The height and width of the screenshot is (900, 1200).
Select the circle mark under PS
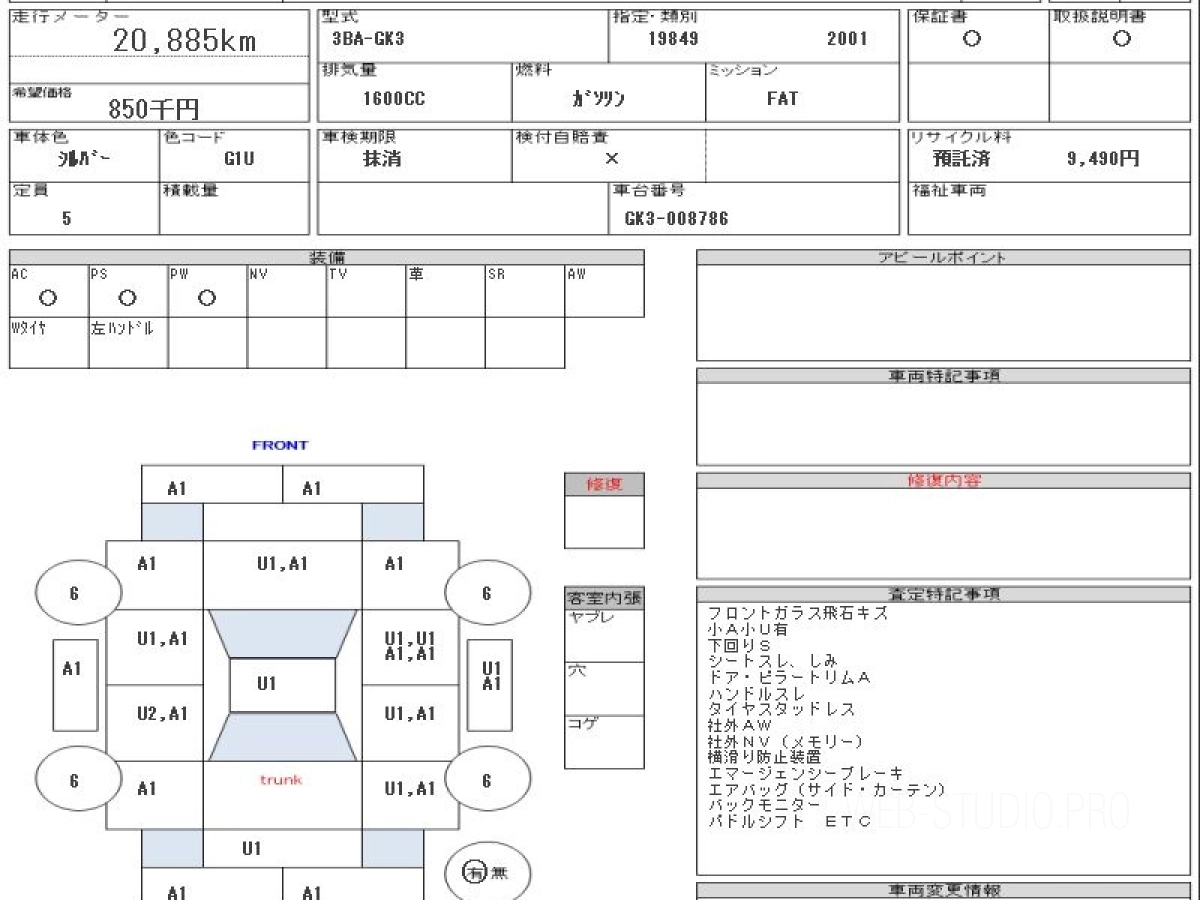(127, 298)
